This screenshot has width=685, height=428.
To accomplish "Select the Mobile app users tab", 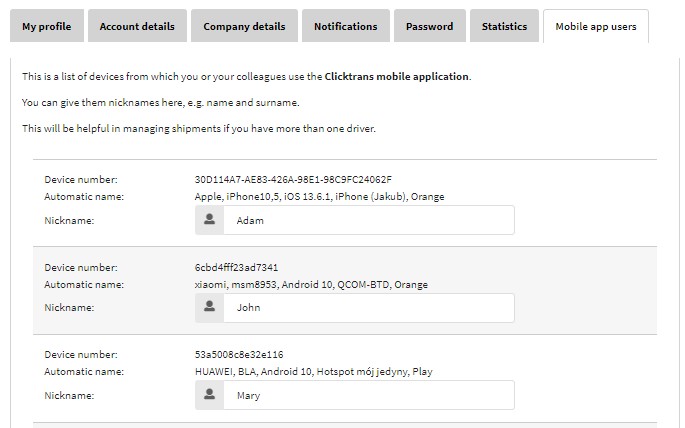I will coord(595,26).
